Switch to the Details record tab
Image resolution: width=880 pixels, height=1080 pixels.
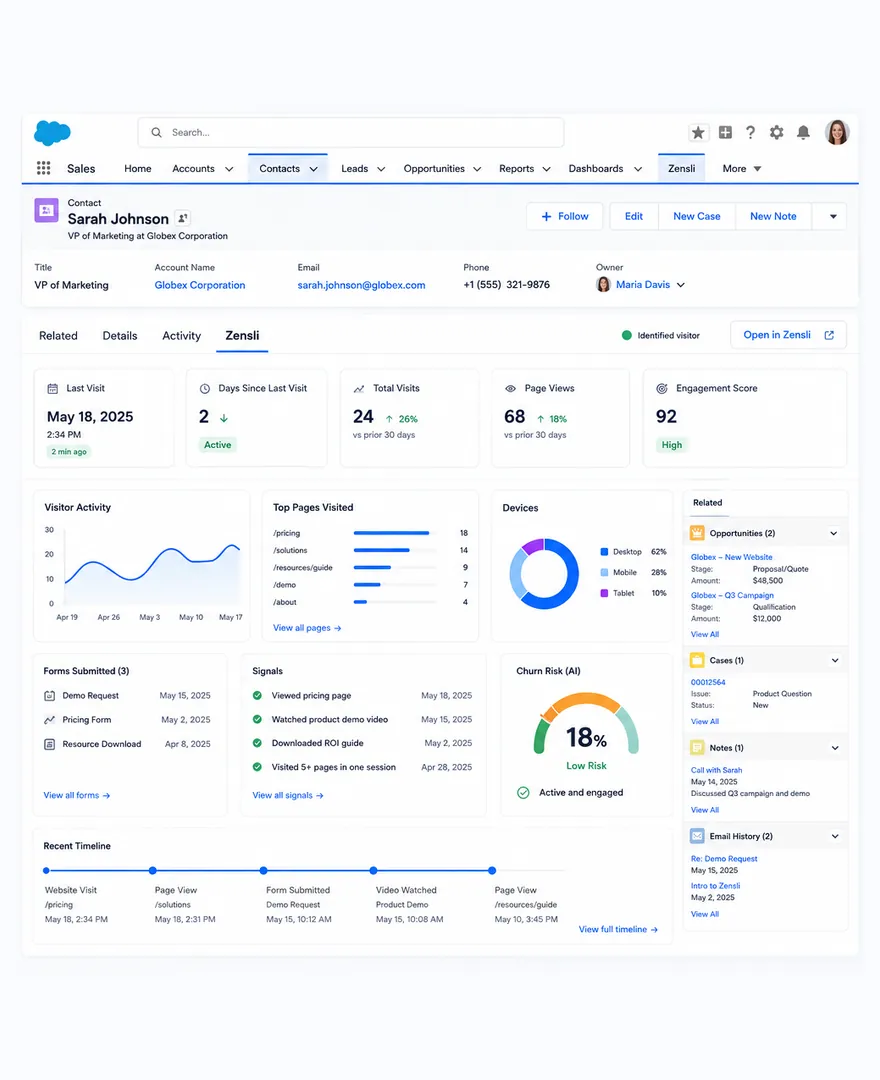coord(120,335)
